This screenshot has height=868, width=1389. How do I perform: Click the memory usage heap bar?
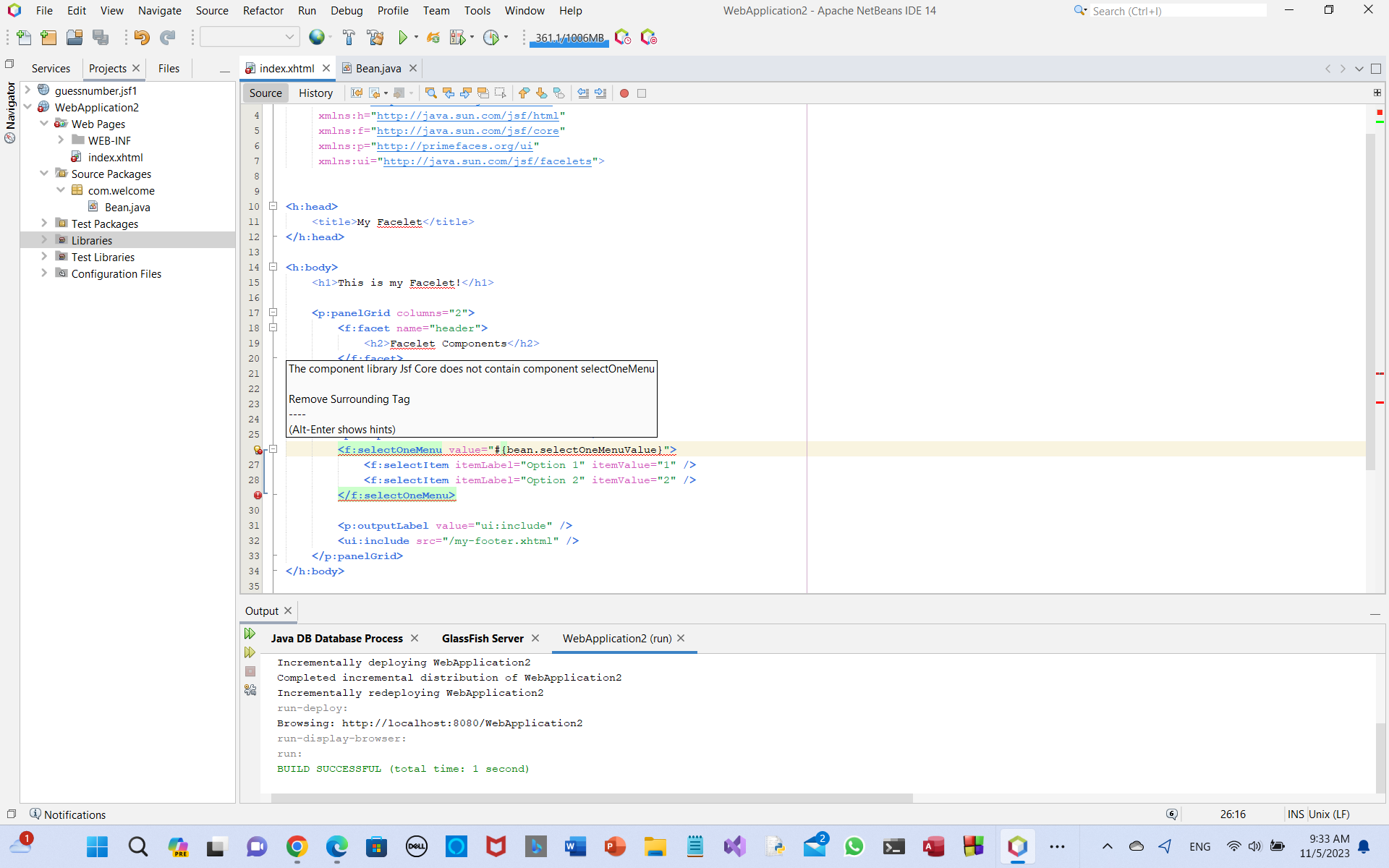point(569,38)
